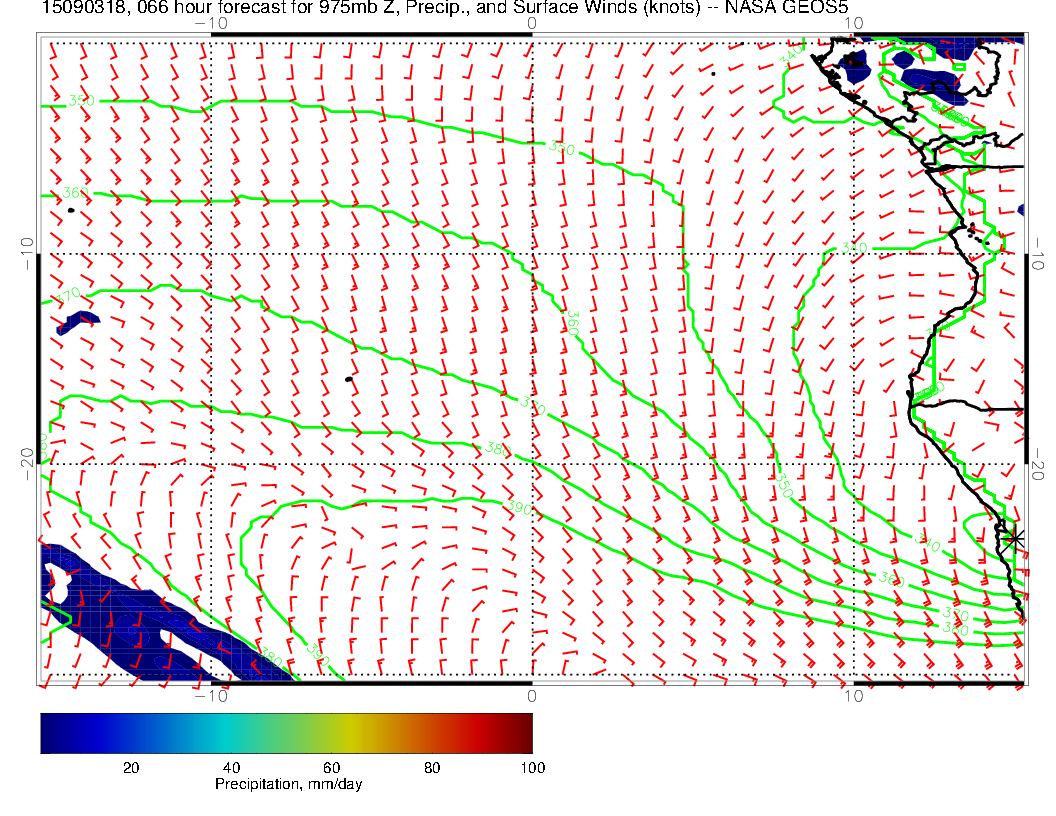Pick the cyan color at 40 on the colorbar
The height and width of the screenshot is (816, 1056).
(x=232, y=733)
